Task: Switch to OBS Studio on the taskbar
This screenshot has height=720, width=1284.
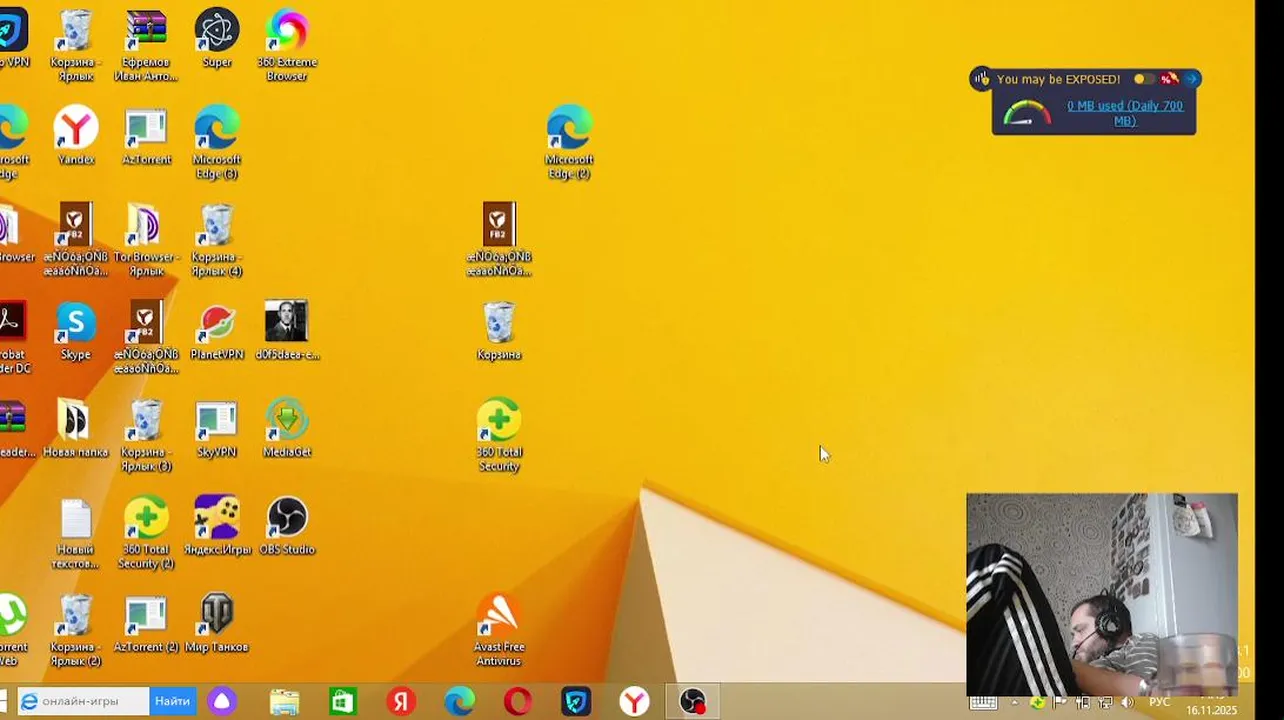Action: tap(693, 701)
